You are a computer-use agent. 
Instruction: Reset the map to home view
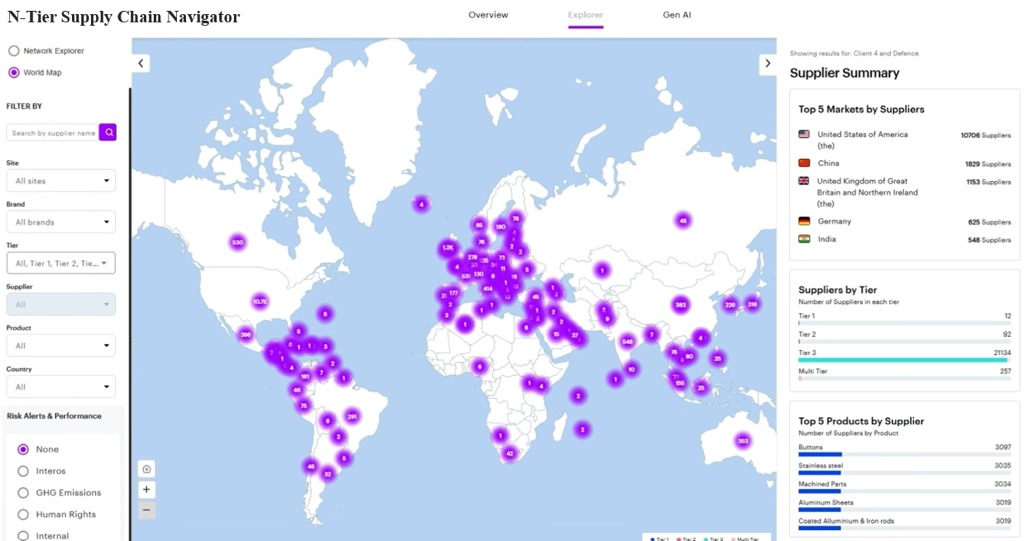click(x=147, y=469)
